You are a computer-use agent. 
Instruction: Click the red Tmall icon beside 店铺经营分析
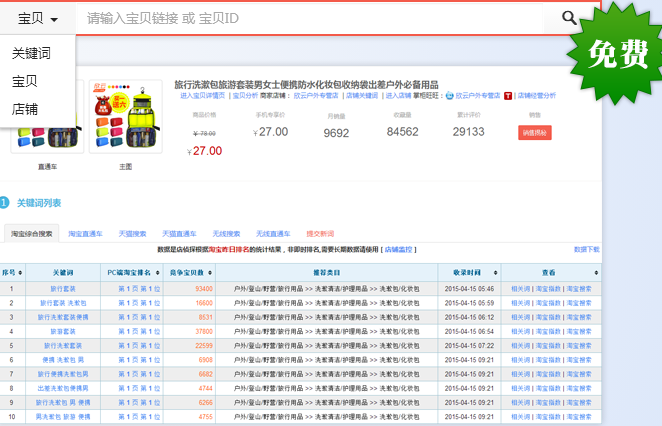509,96
